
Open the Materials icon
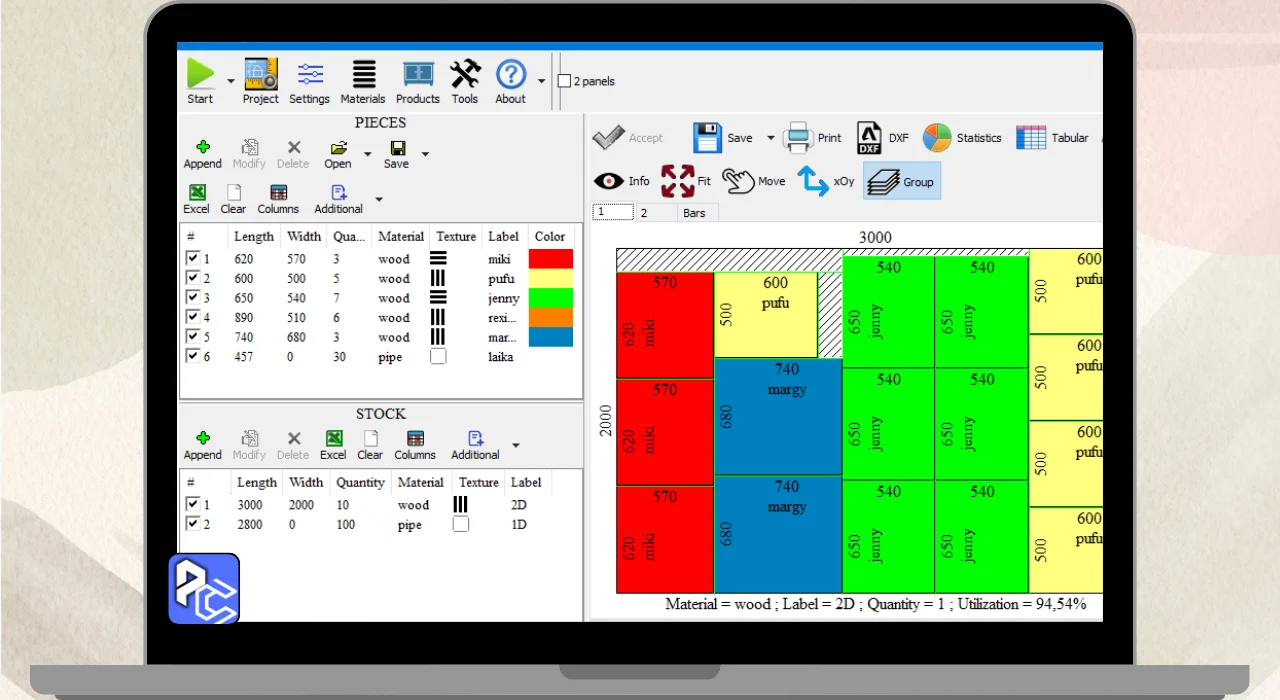pyautogui.click(x=364, y=74)
